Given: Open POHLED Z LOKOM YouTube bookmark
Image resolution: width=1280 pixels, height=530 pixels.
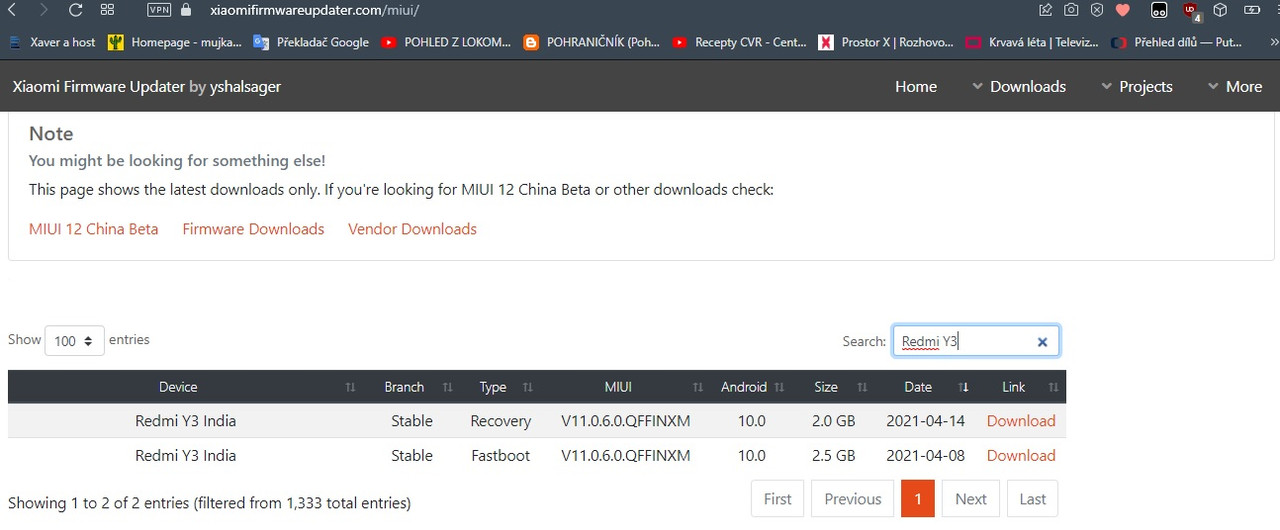Looking at the screenshot, I should 446,42.
